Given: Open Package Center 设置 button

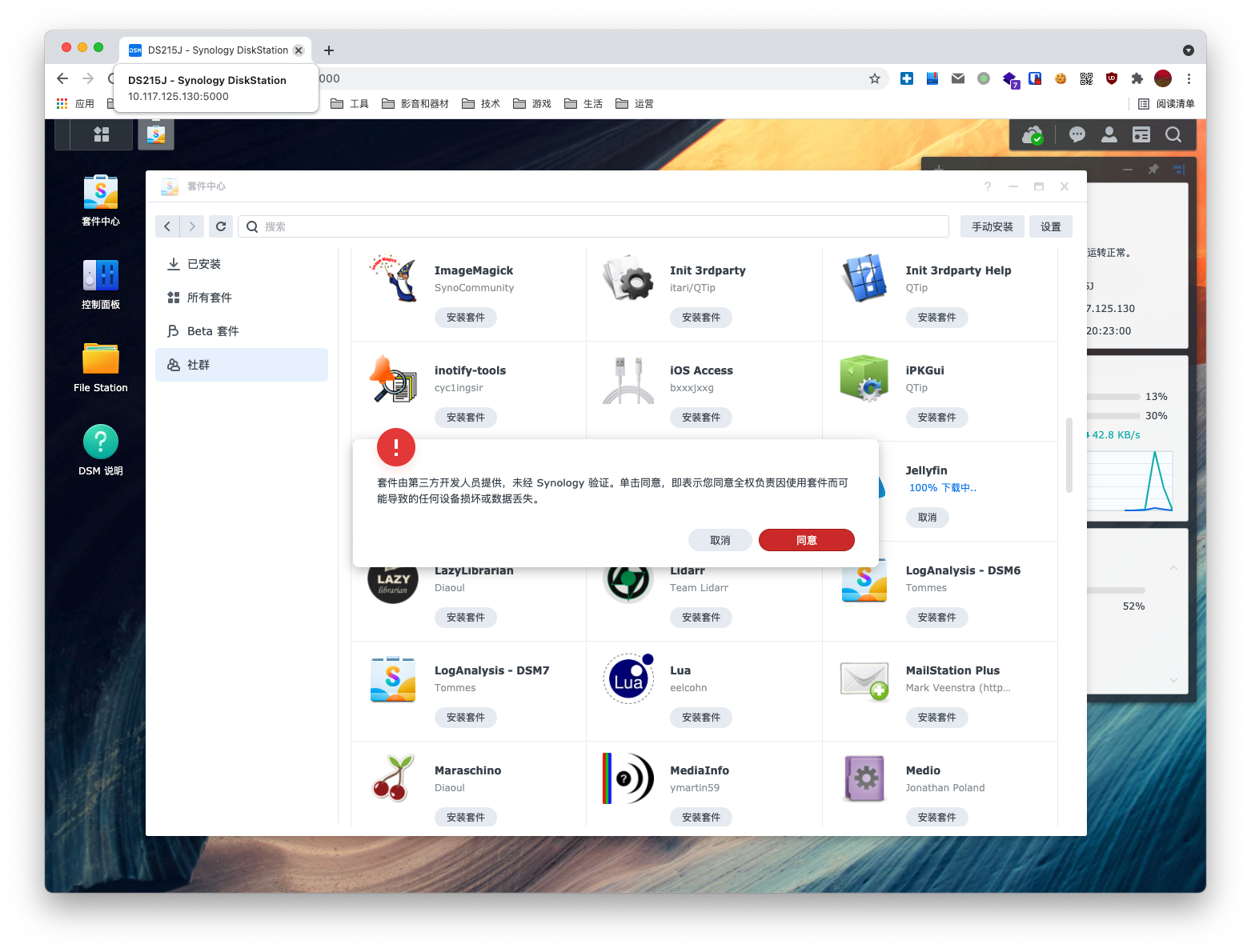Looking at the screenshot, I should point(1051,226).
